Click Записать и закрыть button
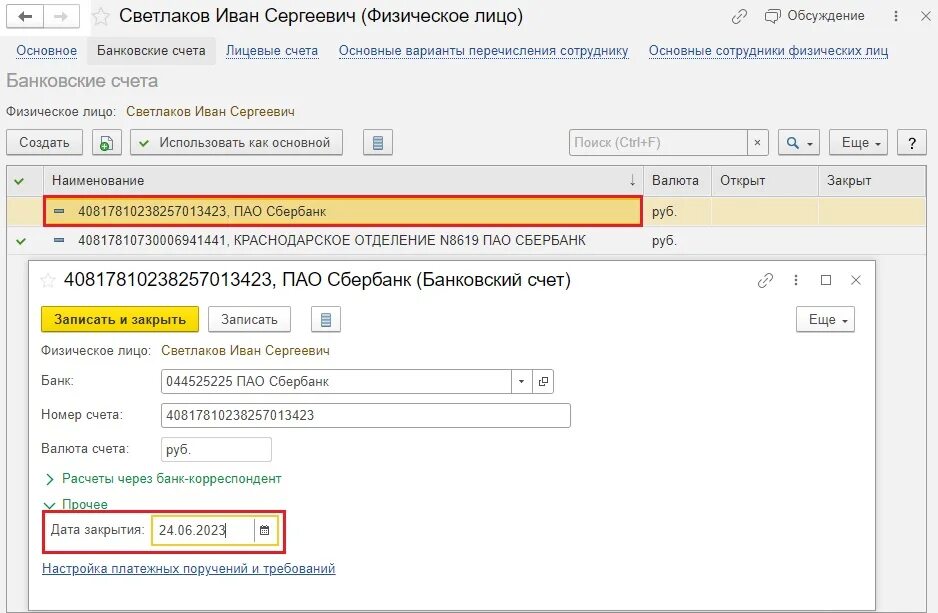 (120, 319)
